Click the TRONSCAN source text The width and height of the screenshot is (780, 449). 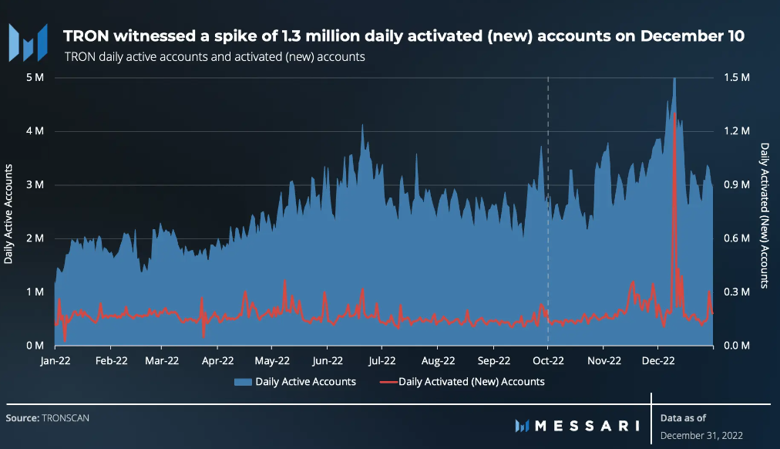(66, 418)
